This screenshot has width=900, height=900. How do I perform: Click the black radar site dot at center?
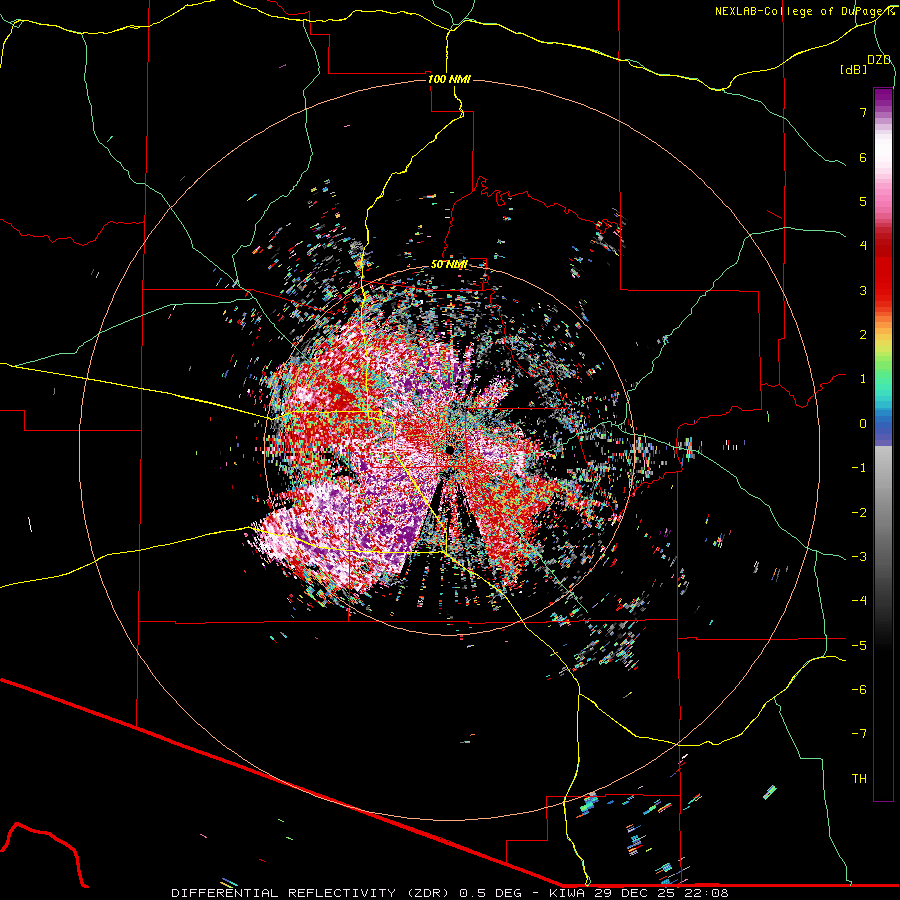point(449,449)
